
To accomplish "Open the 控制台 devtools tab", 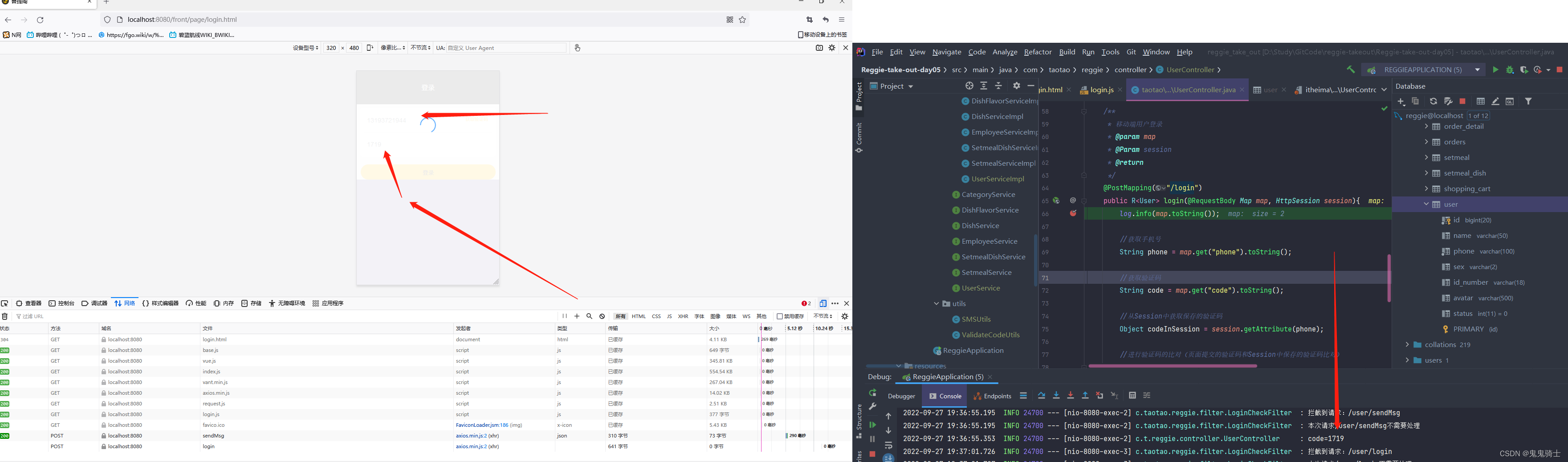I will [x=61, y=303].
